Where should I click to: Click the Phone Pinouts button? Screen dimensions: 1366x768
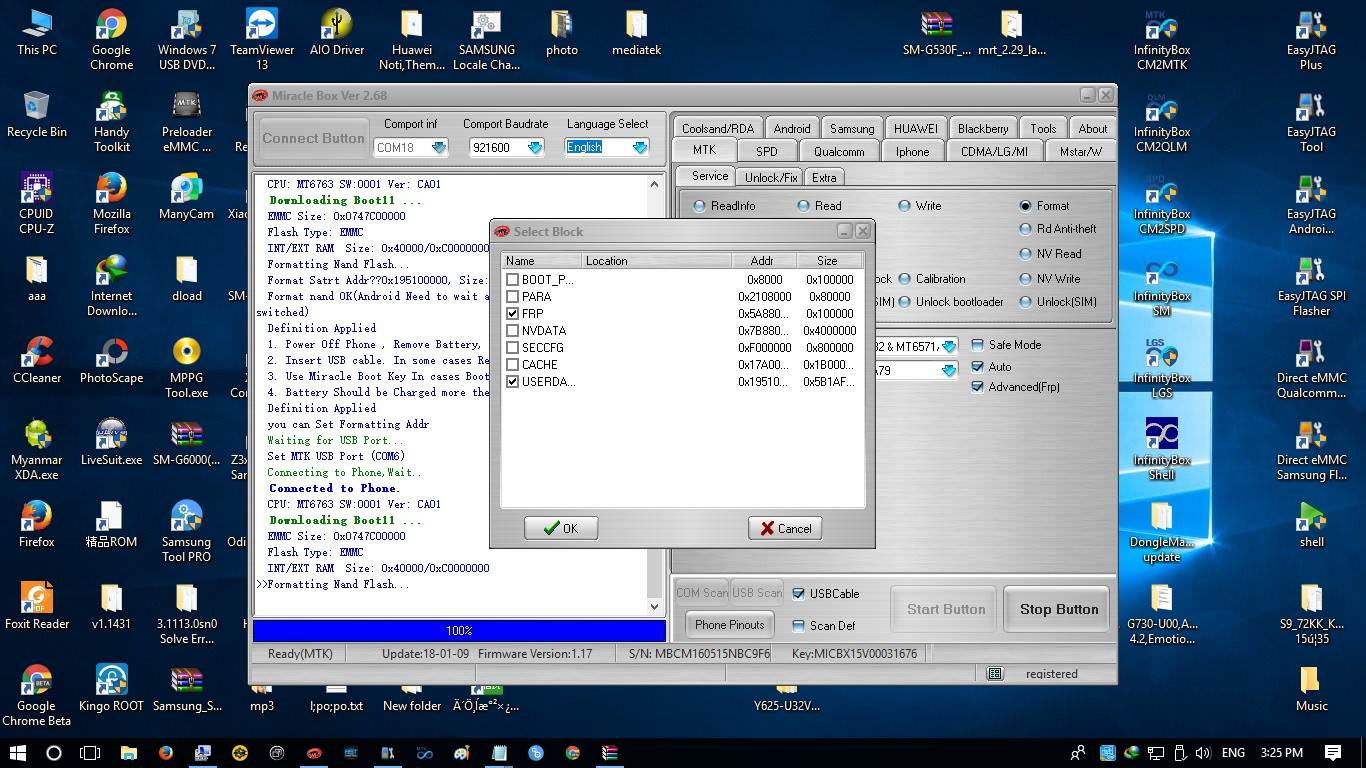[729, 625]
